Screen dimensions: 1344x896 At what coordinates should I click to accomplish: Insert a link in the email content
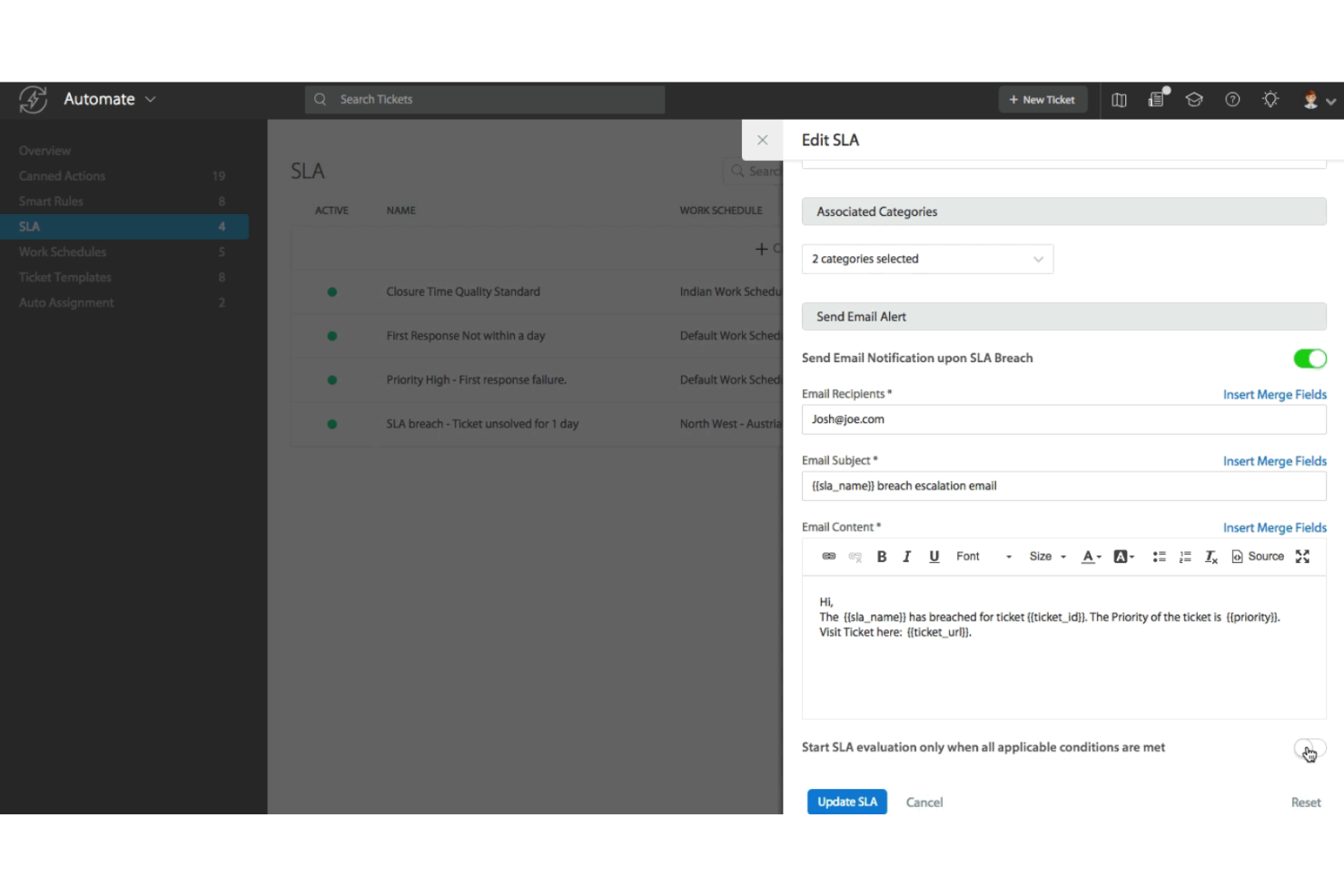[x=828, y=556]
